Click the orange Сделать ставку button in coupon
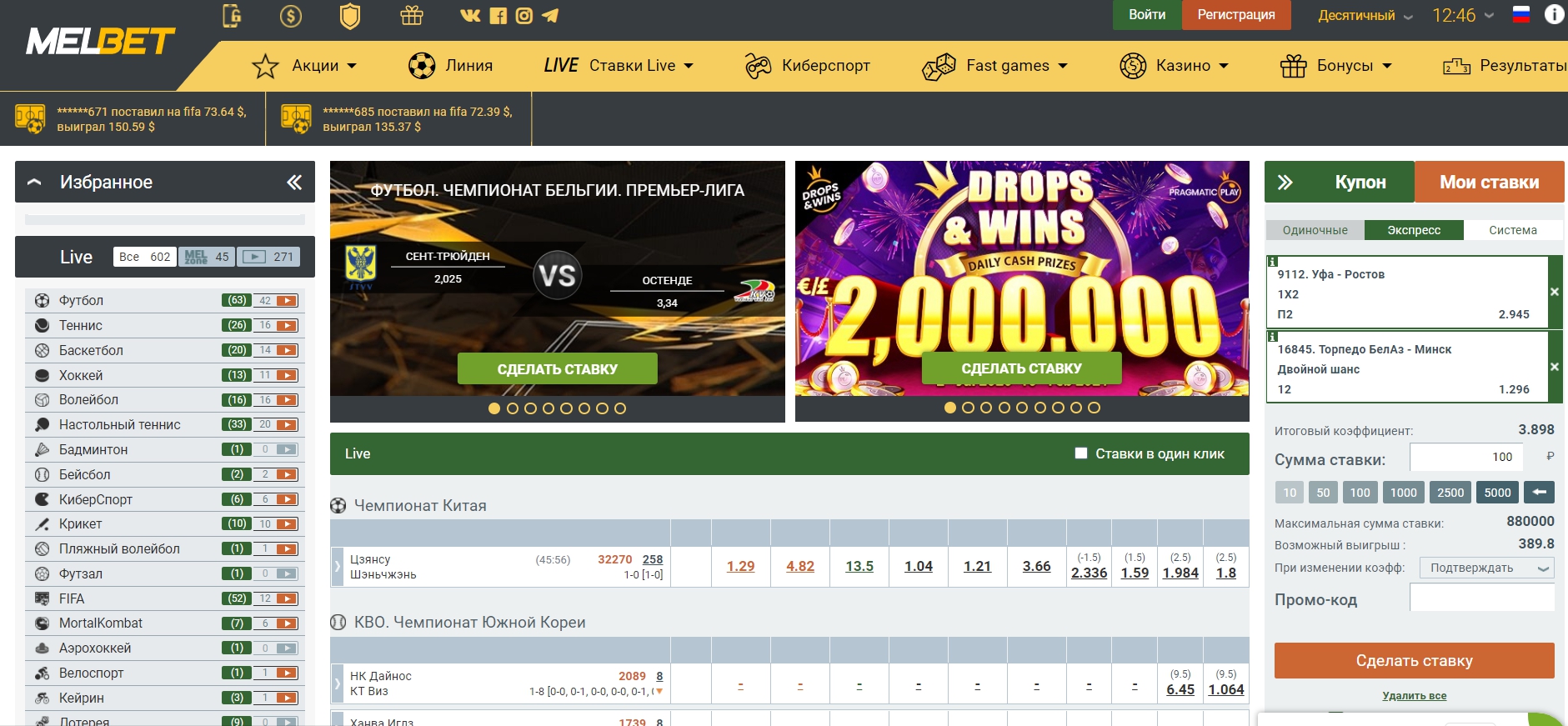Screen dimensions: 1568x726 point(1414,660)
